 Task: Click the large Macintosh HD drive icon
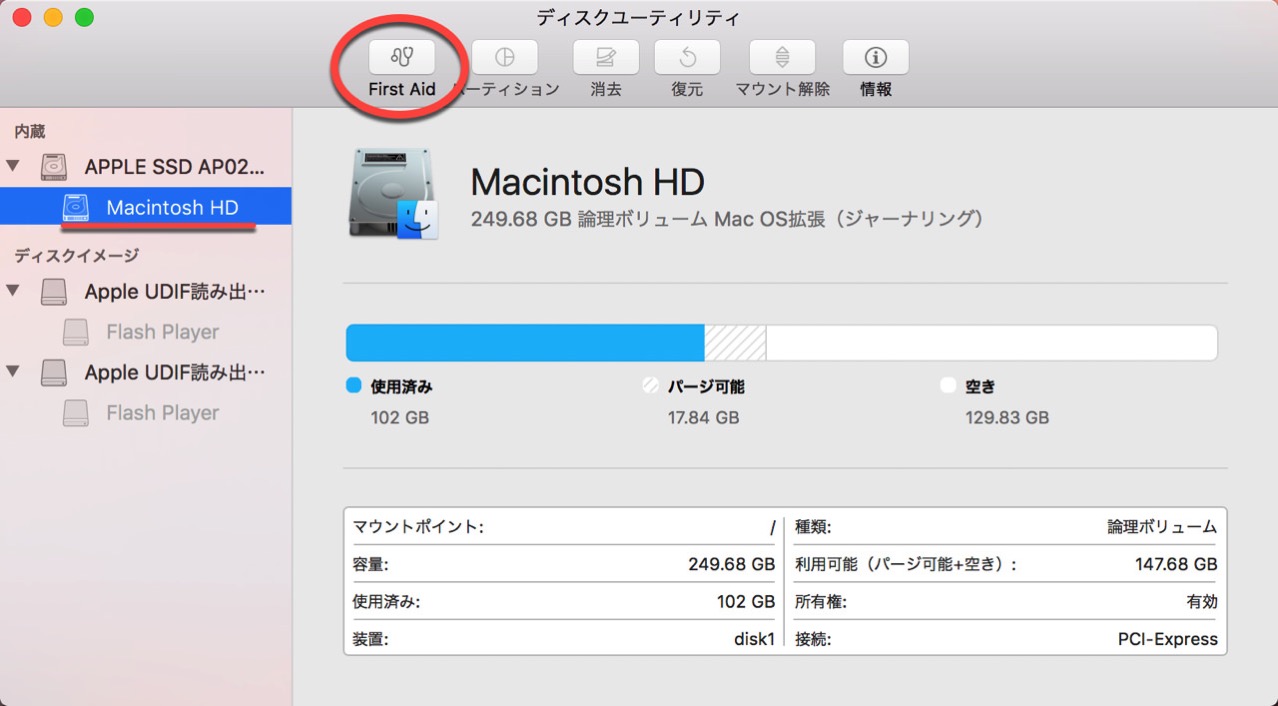(x=394, y=194)
